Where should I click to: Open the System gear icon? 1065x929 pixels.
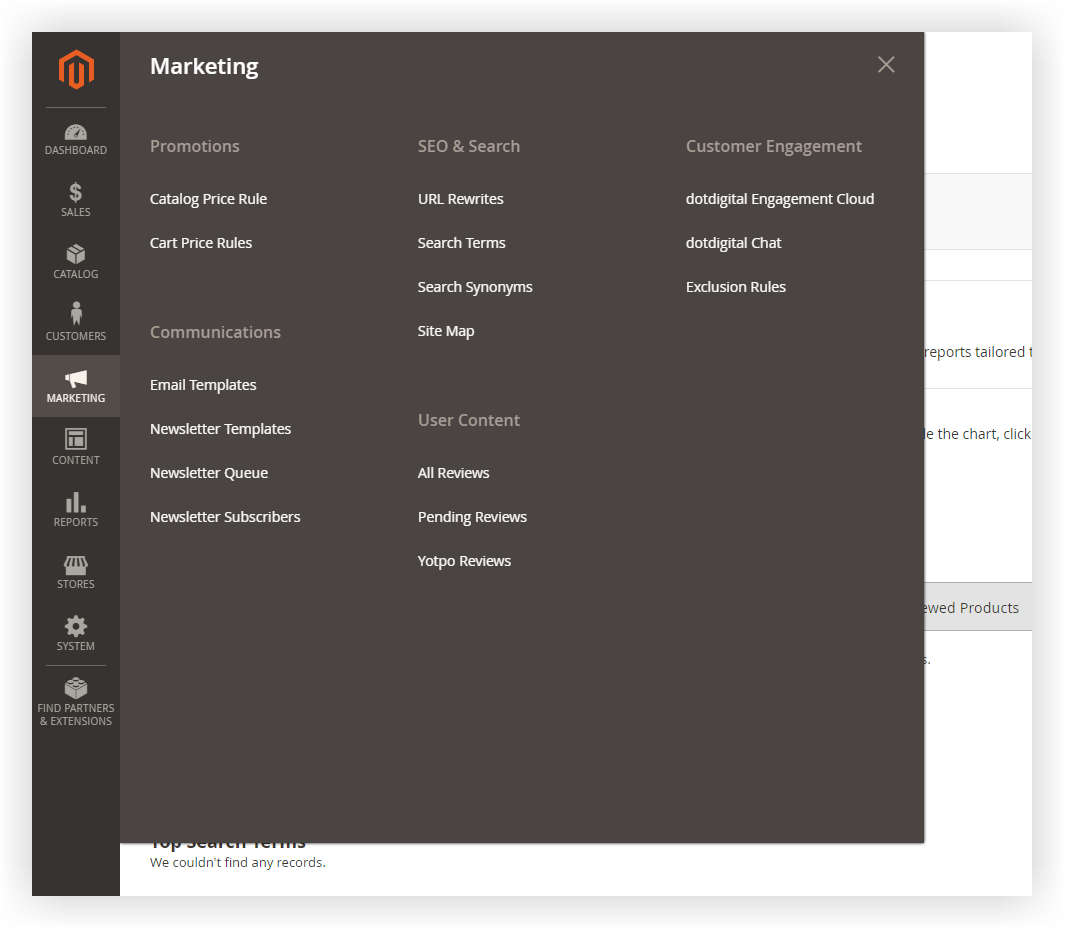[x=76, y=627]
